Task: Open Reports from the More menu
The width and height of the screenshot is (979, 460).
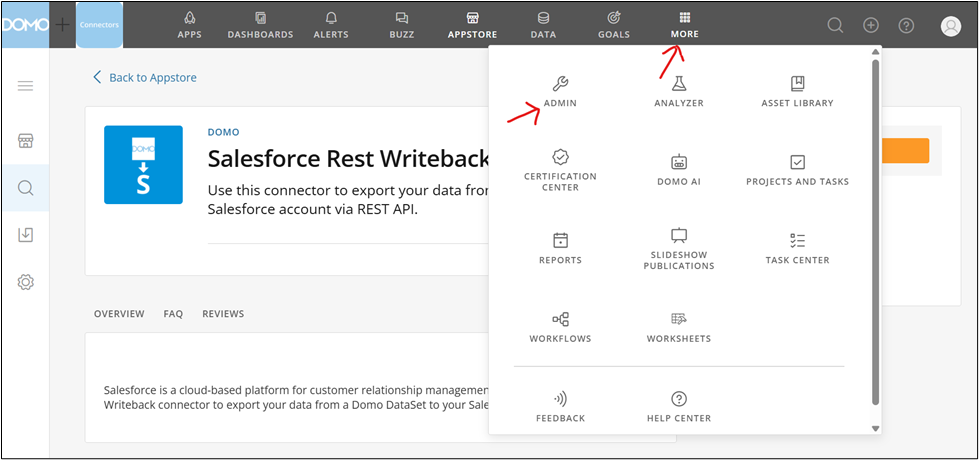Action: pyautogui.click(x=560, y=248)
